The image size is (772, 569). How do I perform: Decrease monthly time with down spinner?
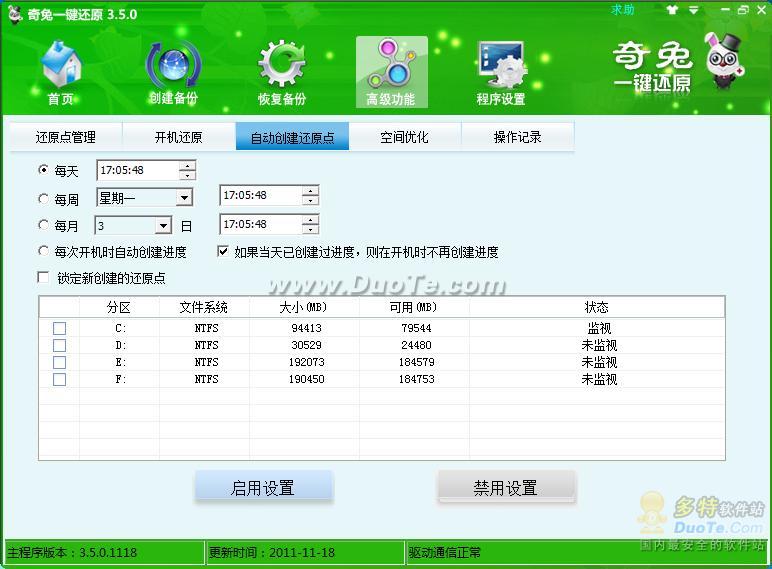(x=310, y=229)
